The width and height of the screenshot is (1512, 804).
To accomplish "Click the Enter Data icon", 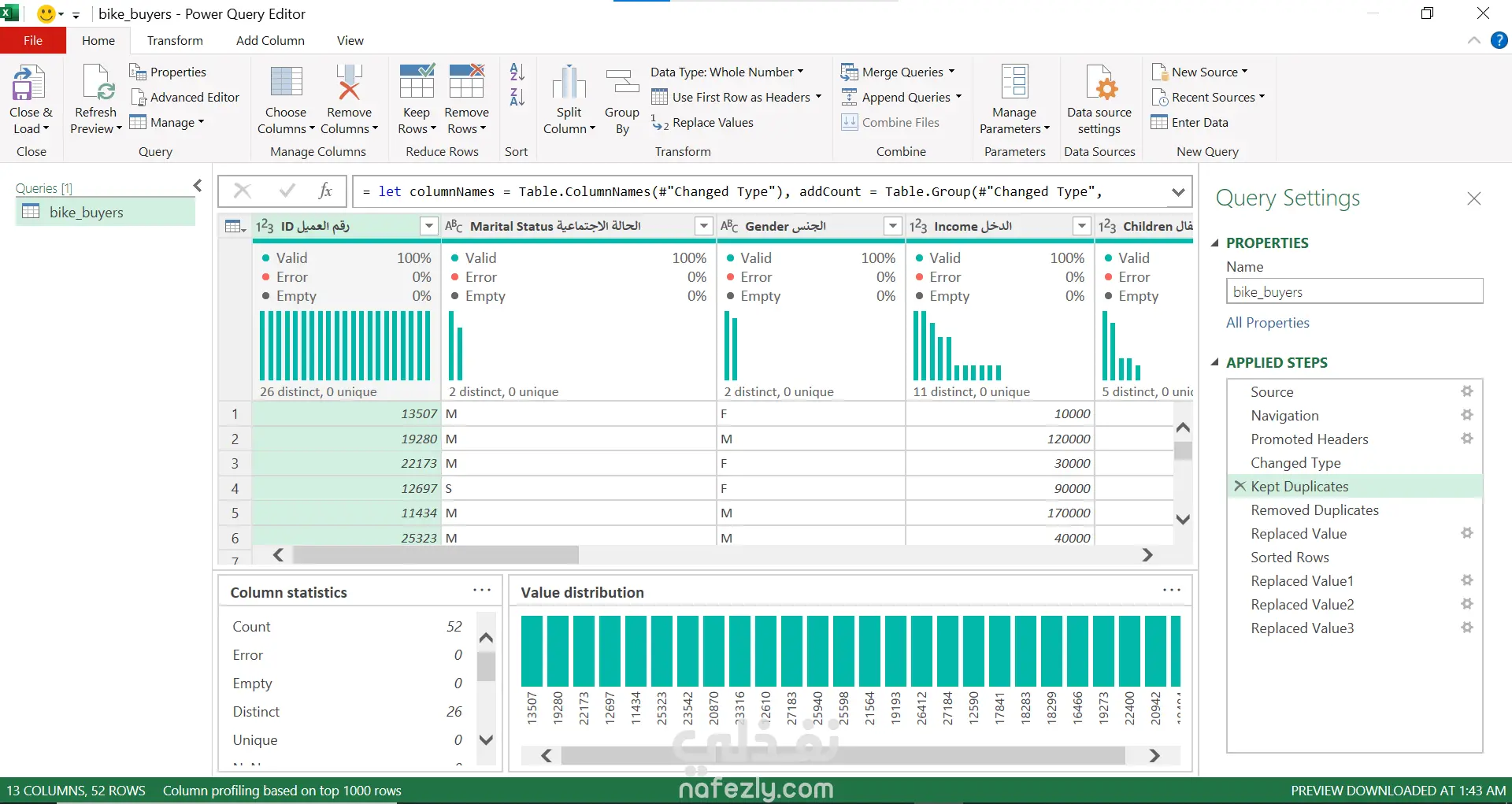I will tap(1159, 122).
